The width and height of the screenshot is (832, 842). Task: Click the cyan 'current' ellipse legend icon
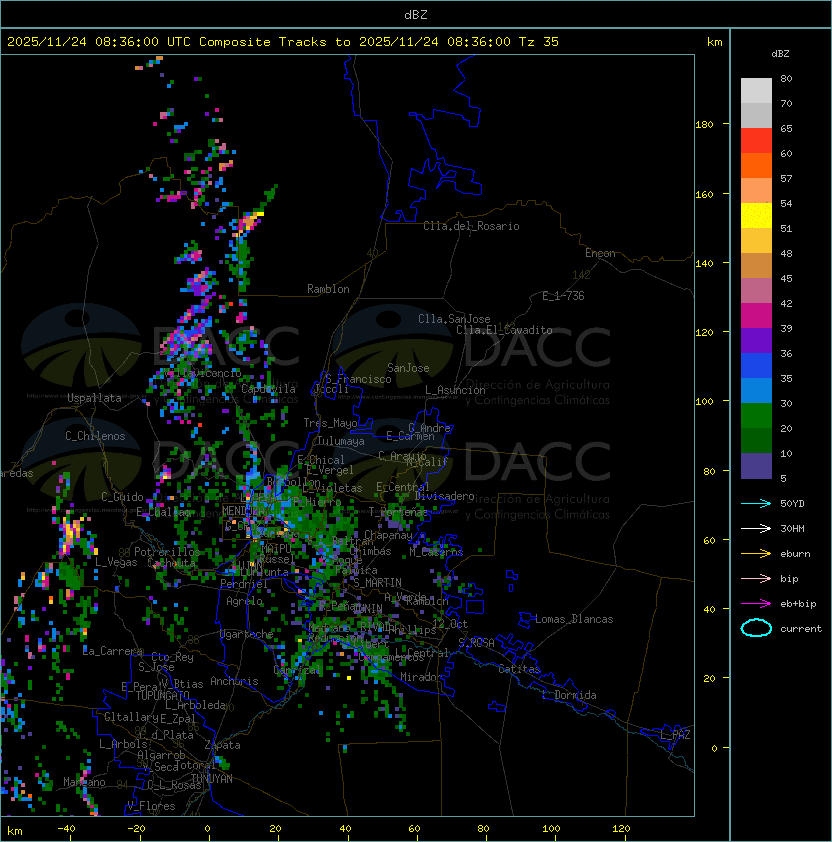coord(756,628)
